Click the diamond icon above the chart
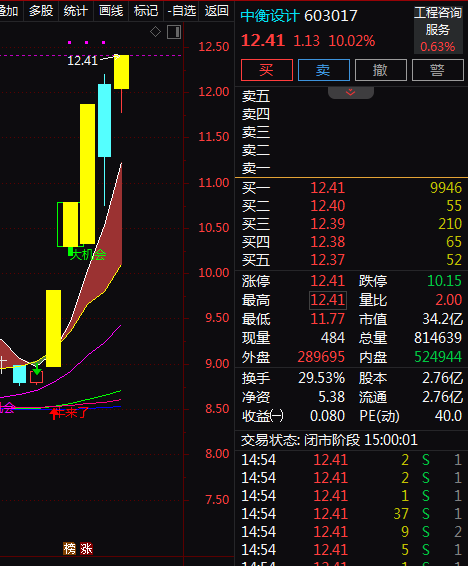This screenshot has width=468, height=566. pos(156,32)
